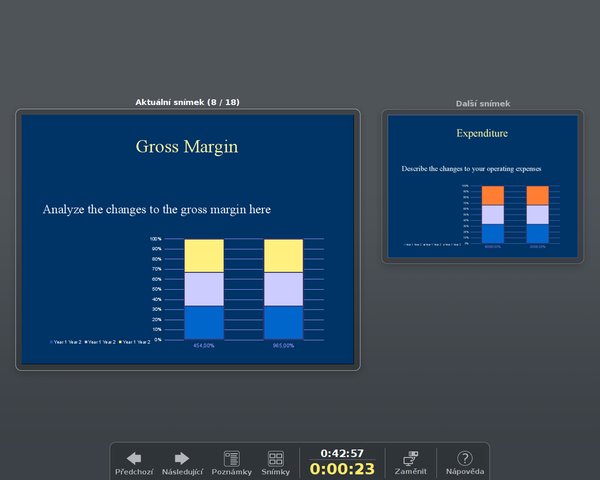Screen dimensions: 600x480
Task: Click the current slide preview Gross Margin
Action: point(188,239)
